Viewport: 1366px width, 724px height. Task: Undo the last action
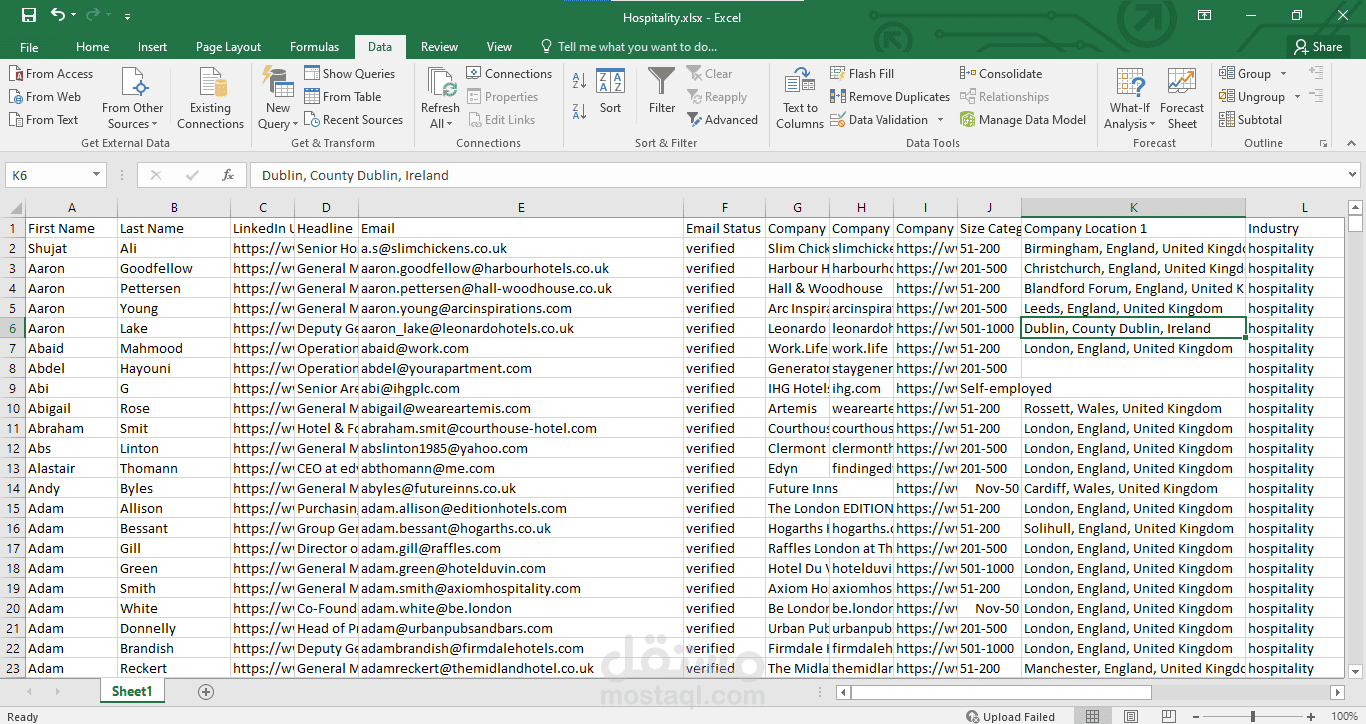click(x=58, y=15)
